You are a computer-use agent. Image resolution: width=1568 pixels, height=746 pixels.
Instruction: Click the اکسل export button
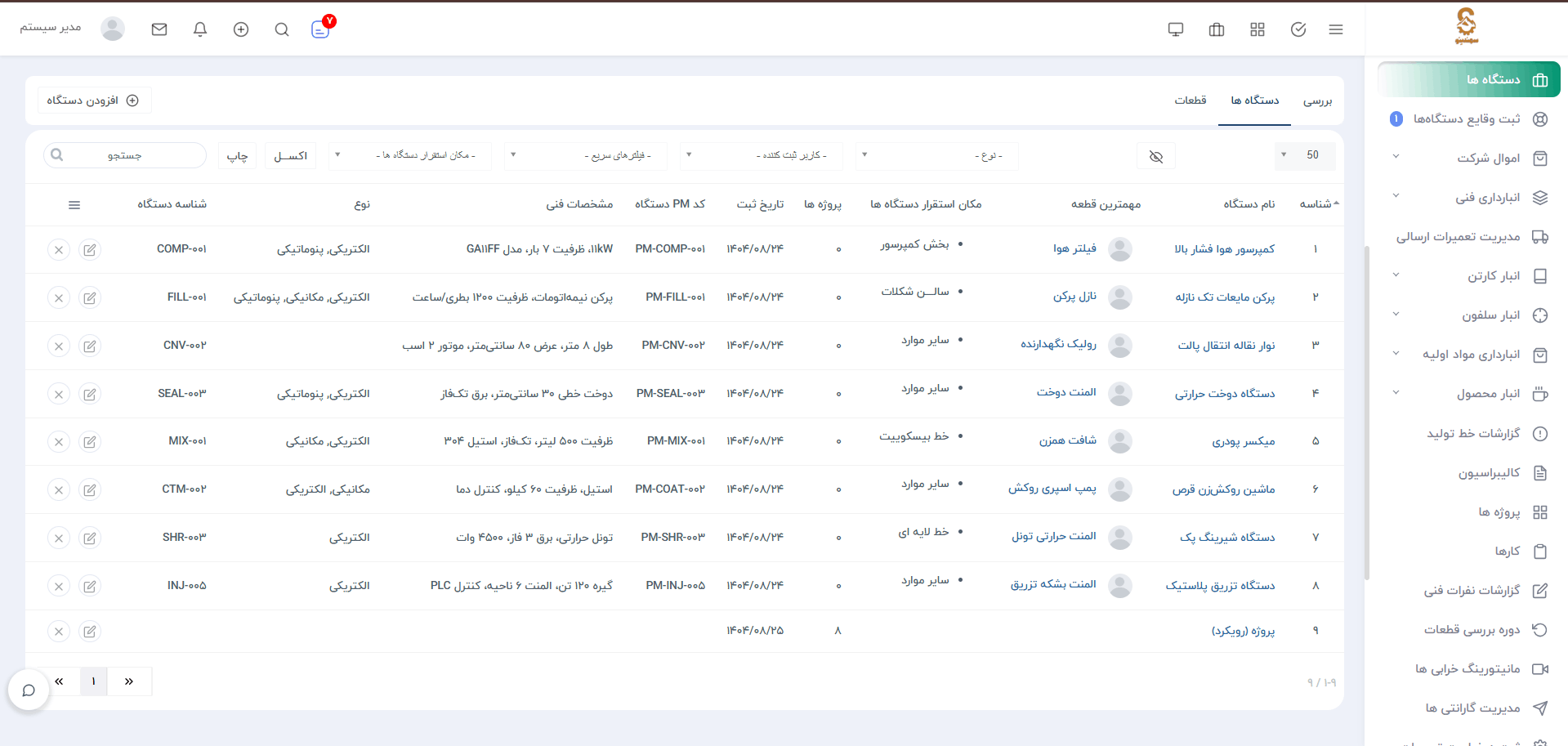coord(291,156)
